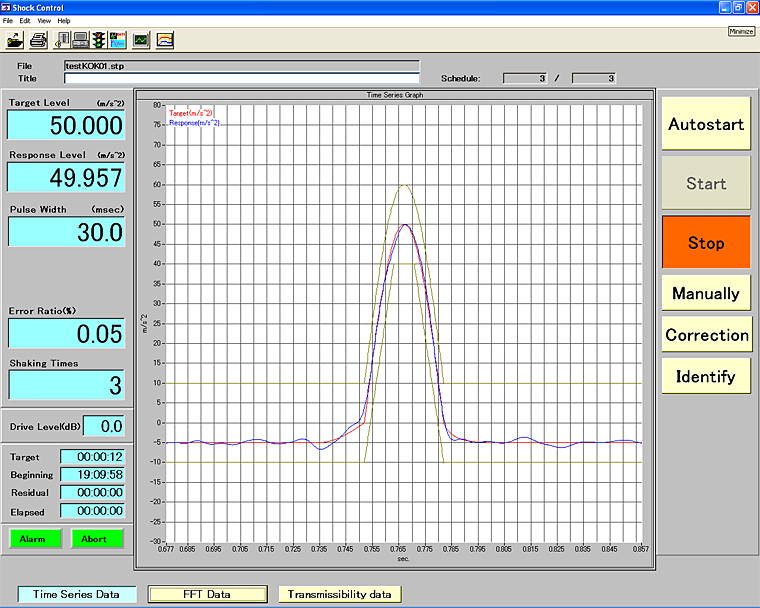Click the Schedule: label

coord(460,79)
